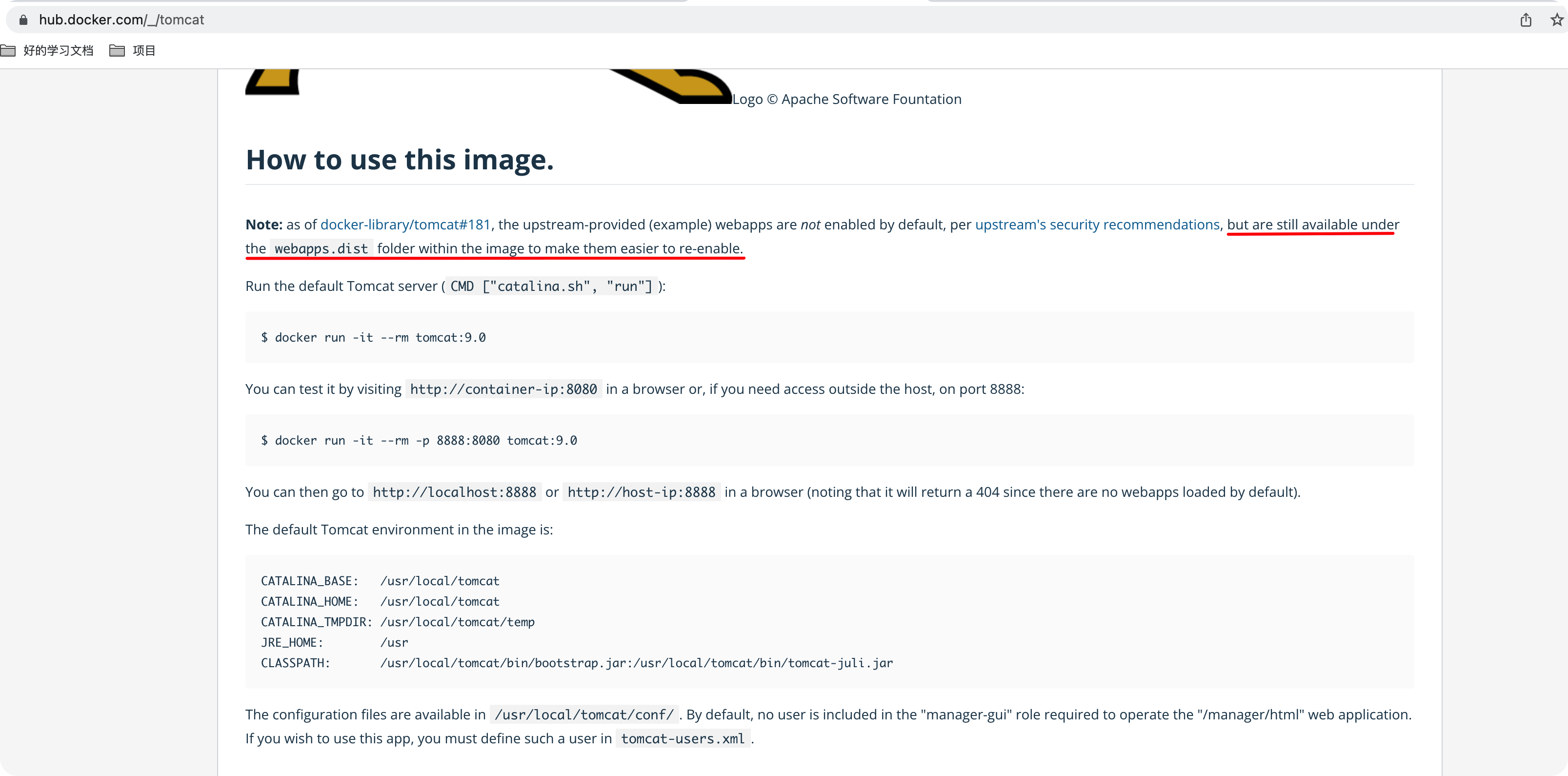Click the site security lock icon
Viewport: 1568px width, 776px height.
coord(23,20)
